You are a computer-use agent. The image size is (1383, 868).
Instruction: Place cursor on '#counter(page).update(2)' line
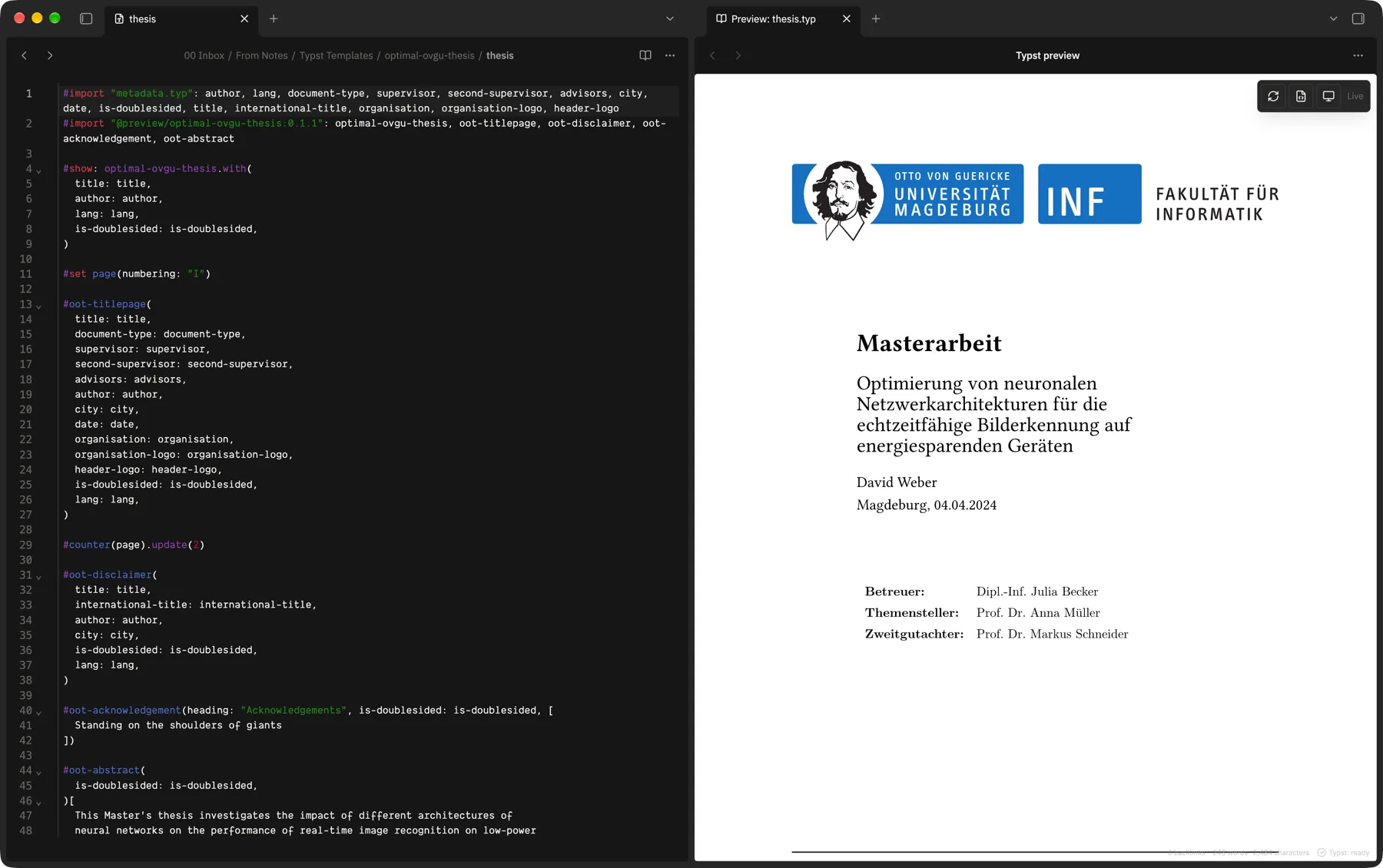click(134, 545)
